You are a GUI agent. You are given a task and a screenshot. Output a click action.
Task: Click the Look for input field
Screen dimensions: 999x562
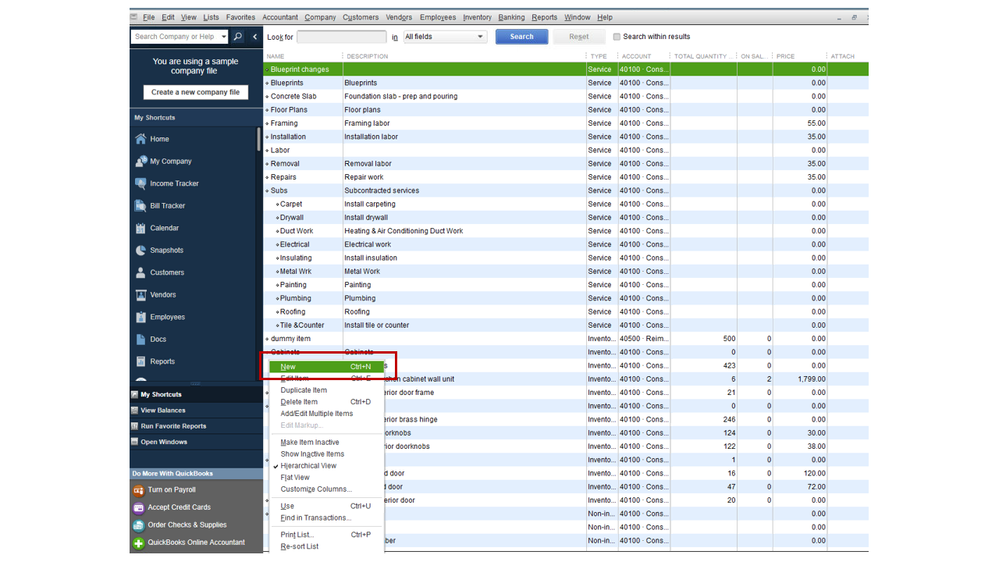[x=341, y=37]
